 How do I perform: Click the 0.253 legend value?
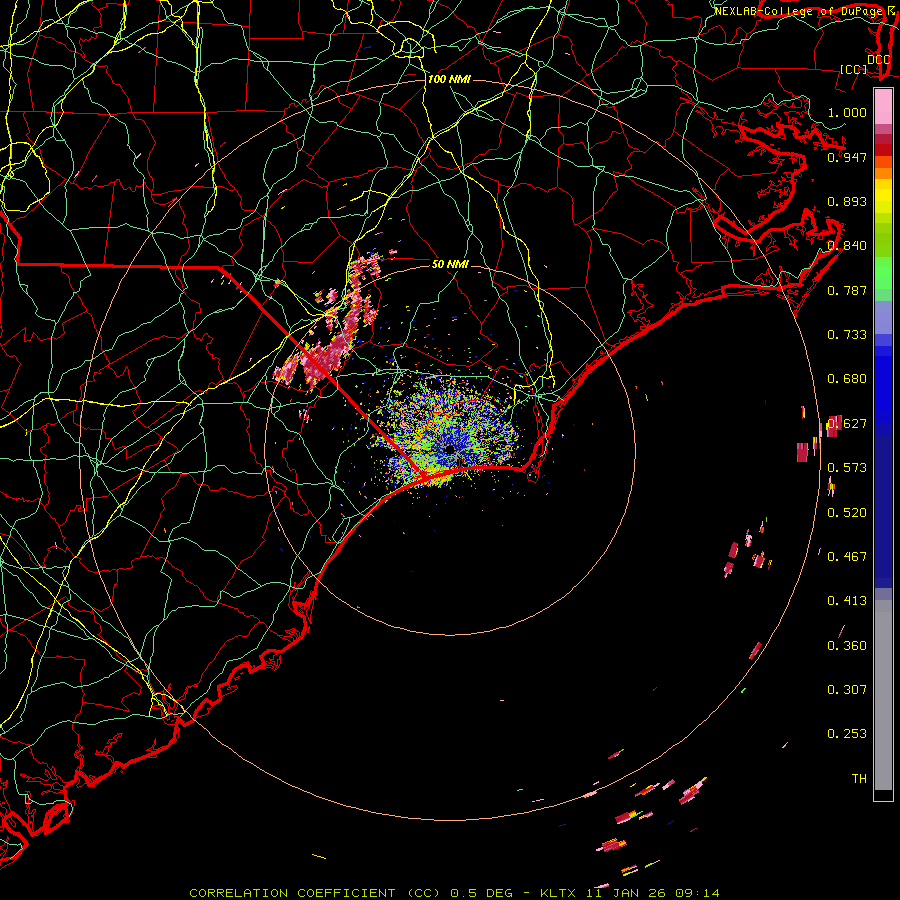click(x=847, y=734)
